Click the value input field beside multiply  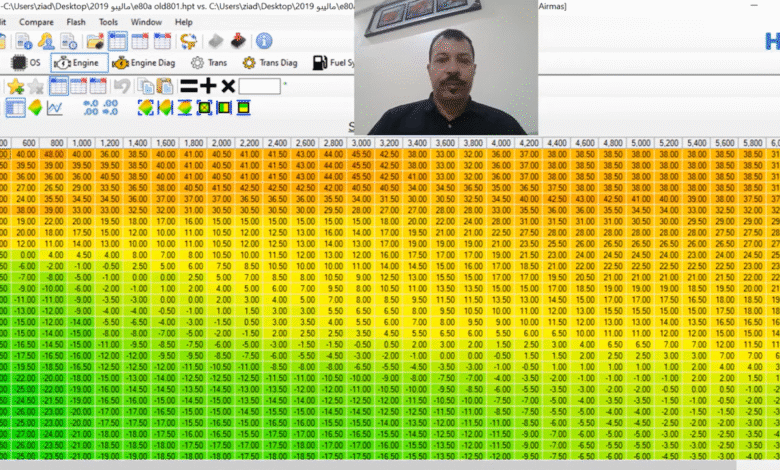pyautogui.click(x=259, y=86)
